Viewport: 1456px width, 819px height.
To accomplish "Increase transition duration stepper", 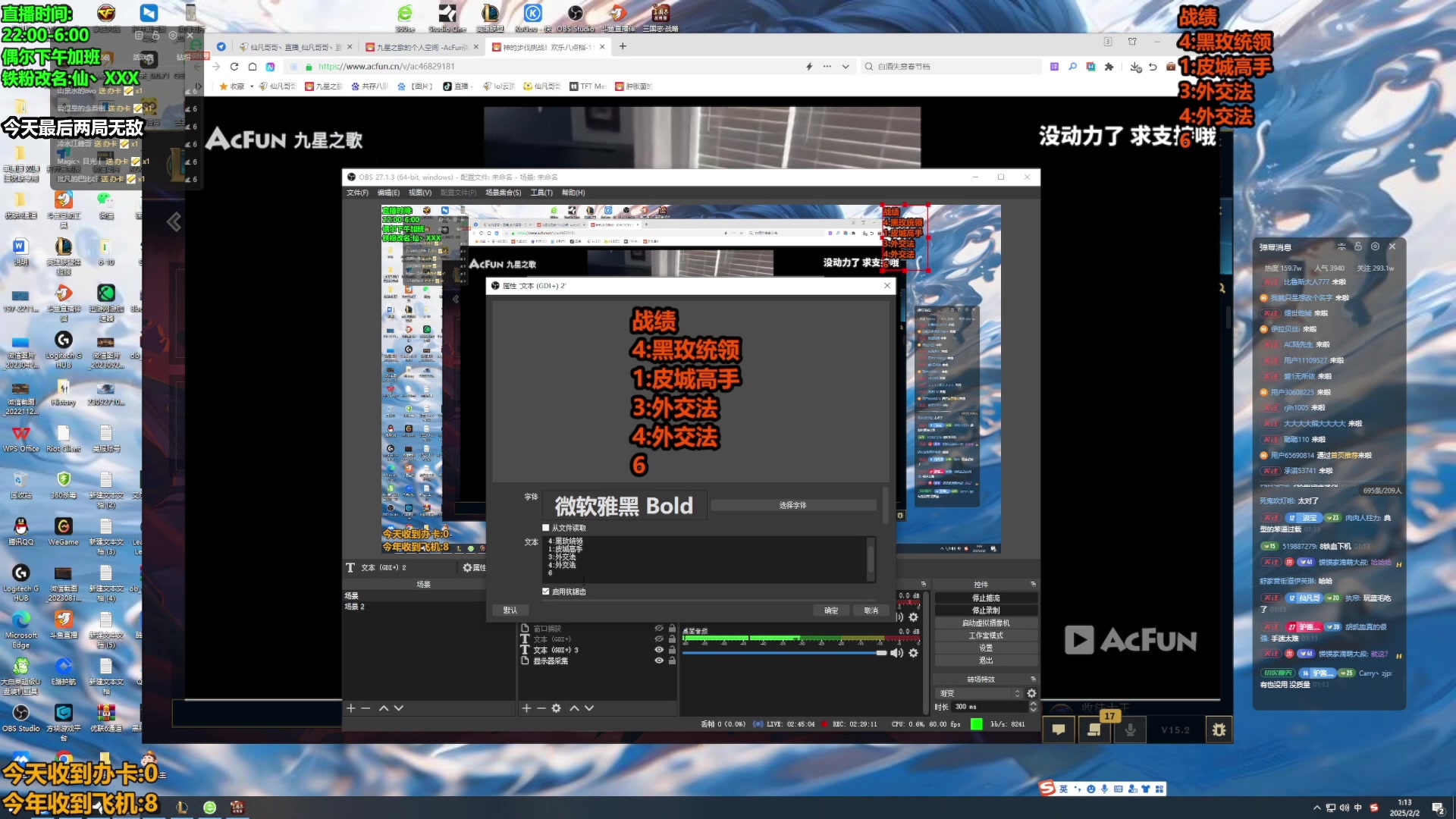I will pos(1033,703).
